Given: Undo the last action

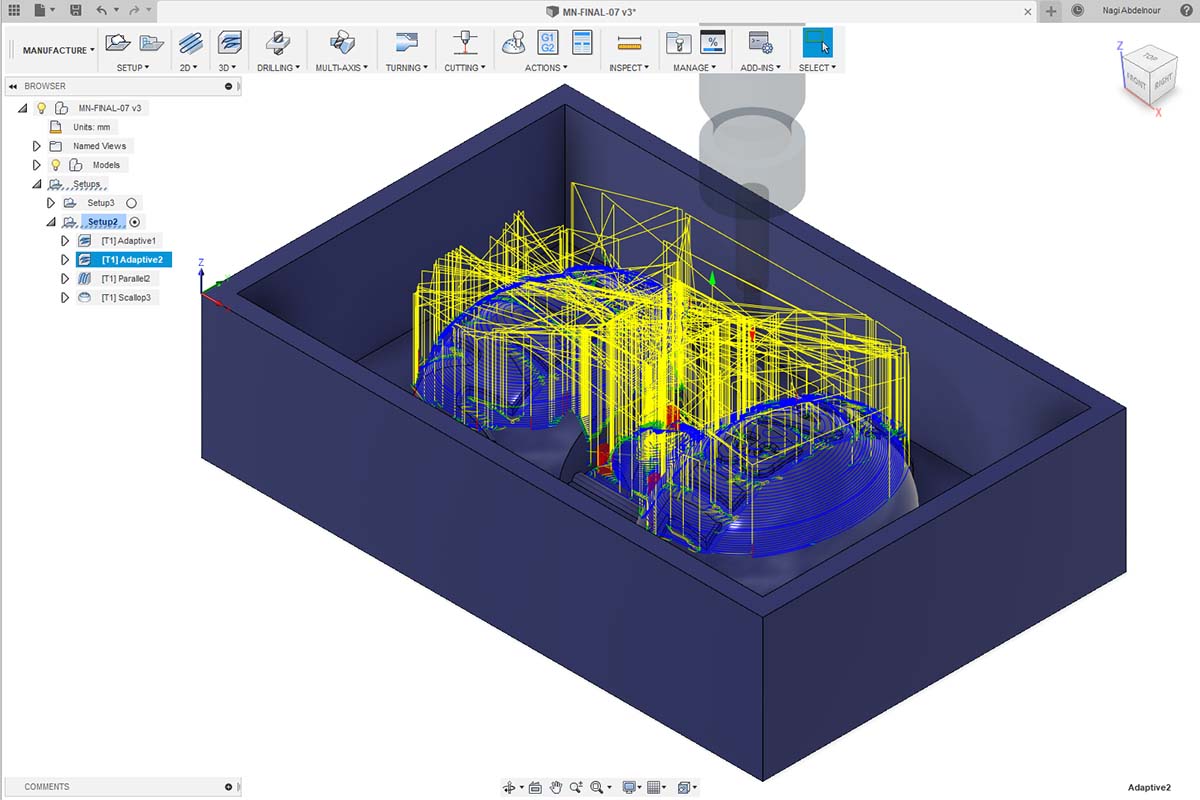Looking at the screenshot, I should pyautogui.click(x=104, y=10).
